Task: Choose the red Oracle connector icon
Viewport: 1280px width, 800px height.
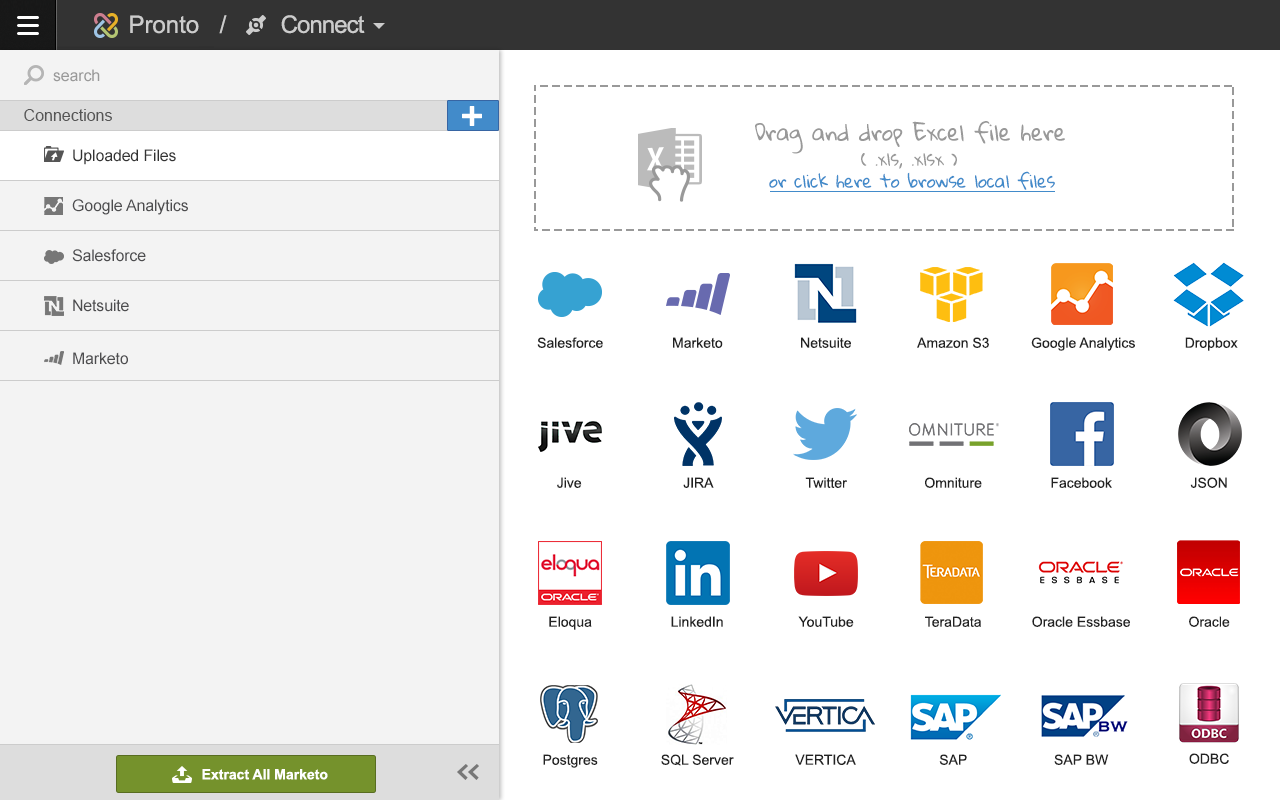Action: [x=1209, y=573]
